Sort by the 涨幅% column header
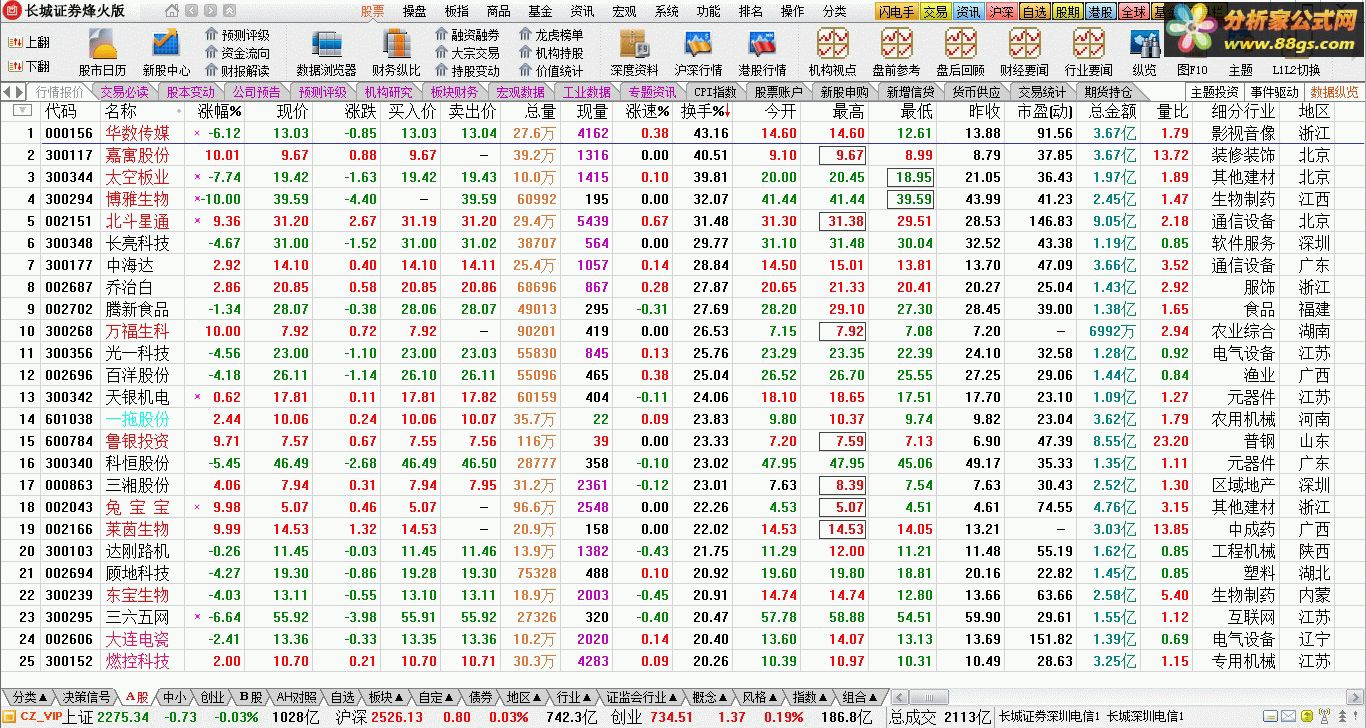Viewport: 1366px width, 728px height. click(220, 111)
